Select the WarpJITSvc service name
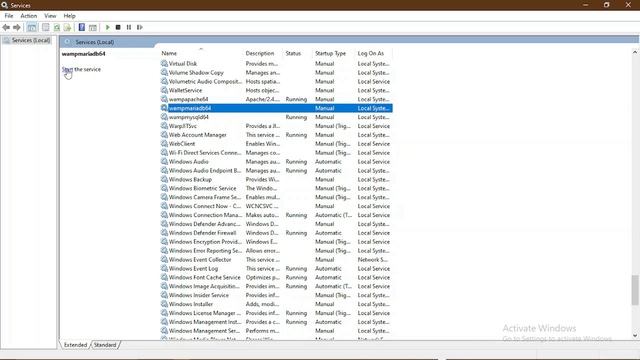Image resolution: width=640 pixels, height=360 pixels. 182,126
